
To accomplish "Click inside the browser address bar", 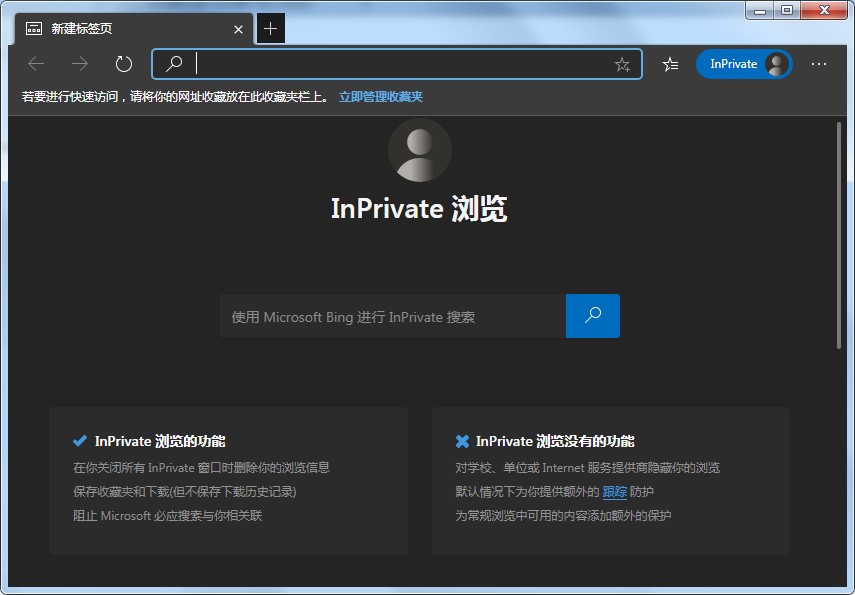I will click(400, 63).
